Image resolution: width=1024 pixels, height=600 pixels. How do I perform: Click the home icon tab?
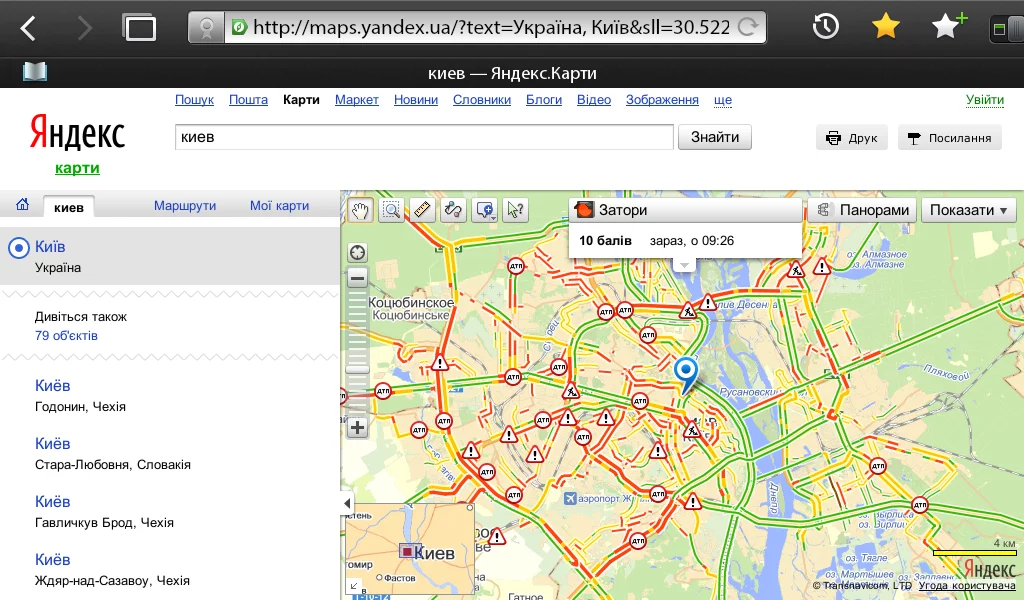pyautogui.click(x=22, y=205)
